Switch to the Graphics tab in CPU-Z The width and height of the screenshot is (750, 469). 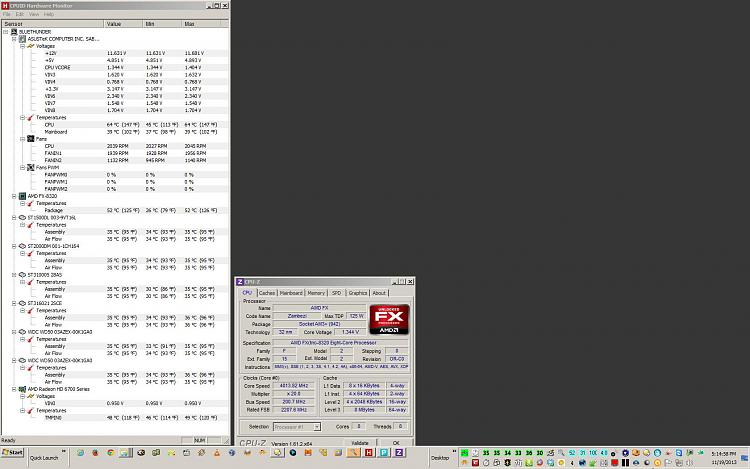(x=358, y=293)
